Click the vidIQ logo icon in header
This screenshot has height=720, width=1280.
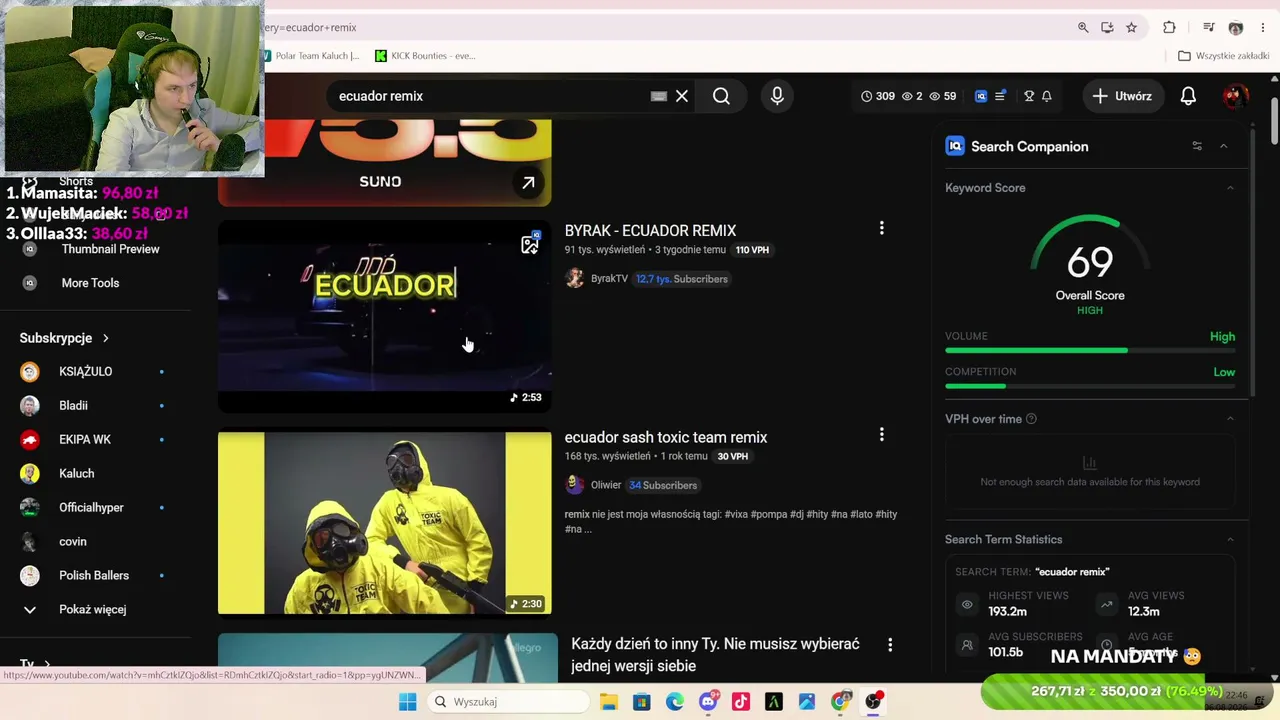click(x=981, y=96)
